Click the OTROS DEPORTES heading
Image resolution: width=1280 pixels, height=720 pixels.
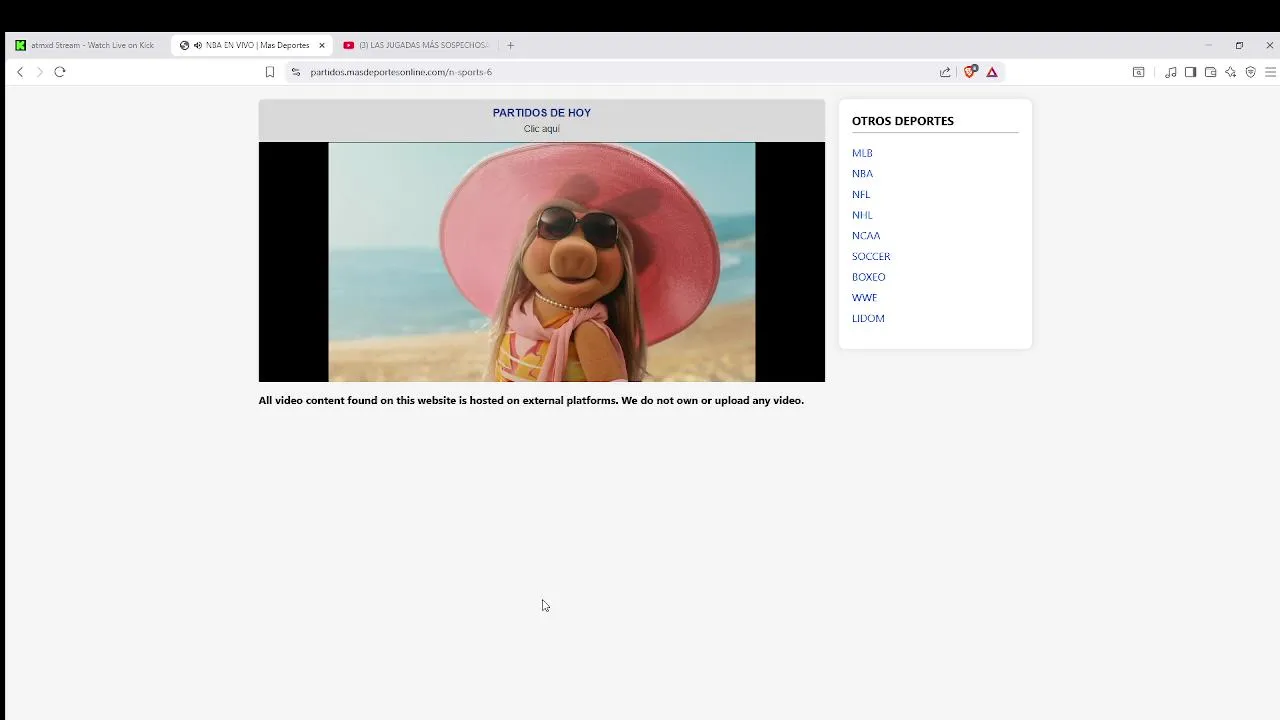click(x=903, y=121)
